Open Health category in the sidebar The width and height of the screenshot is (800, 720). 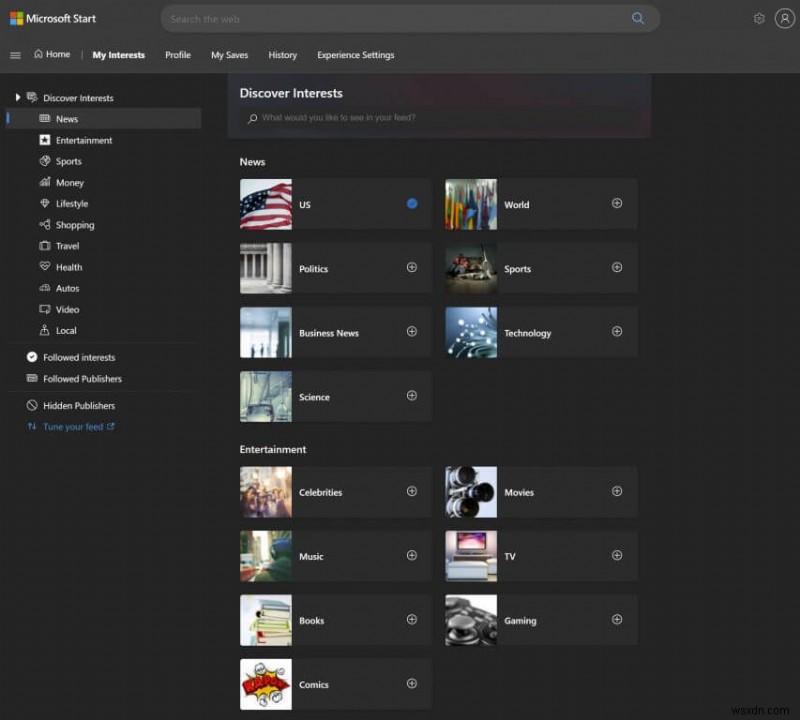[x=68, y=267]
